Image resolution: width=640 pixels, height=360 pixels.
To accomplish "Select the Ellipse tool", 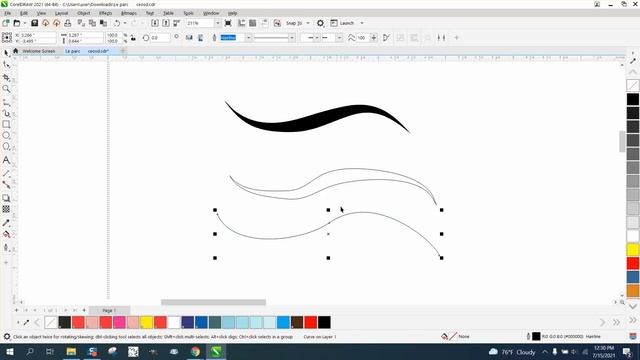I will pyautogui.click(x=6, y=135).
